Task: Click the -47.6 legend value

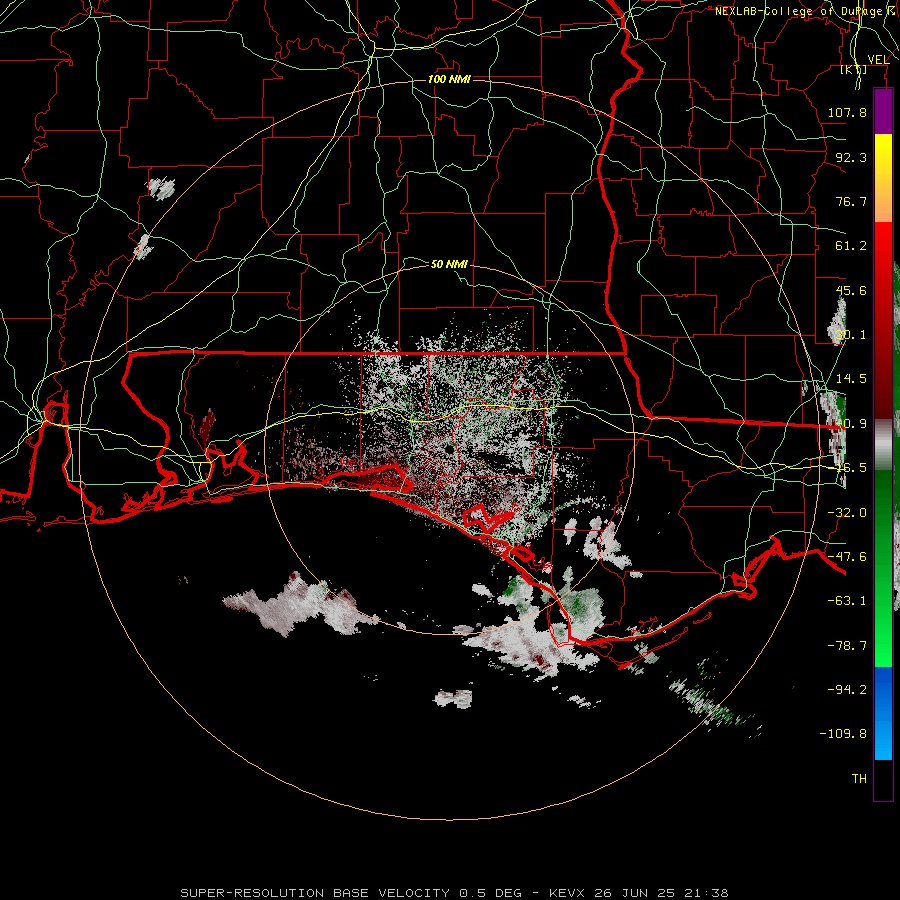Action: (x=847, y=557)
